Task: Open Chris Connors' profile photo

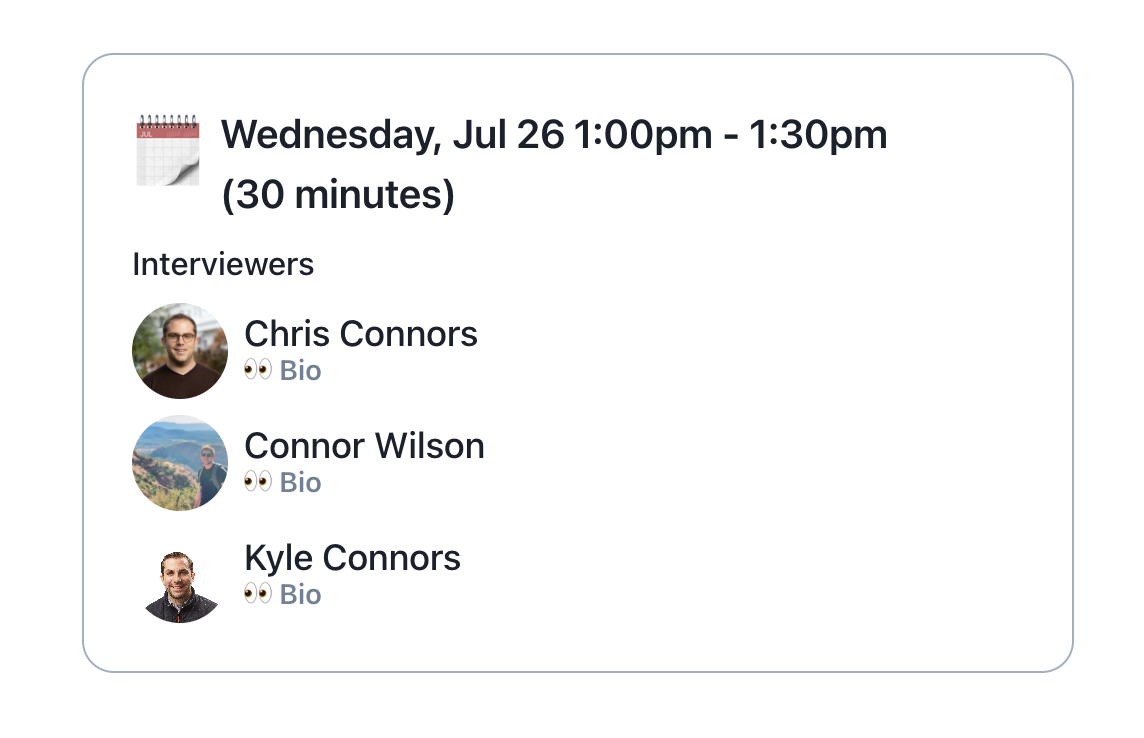Action: pos(180,351)
